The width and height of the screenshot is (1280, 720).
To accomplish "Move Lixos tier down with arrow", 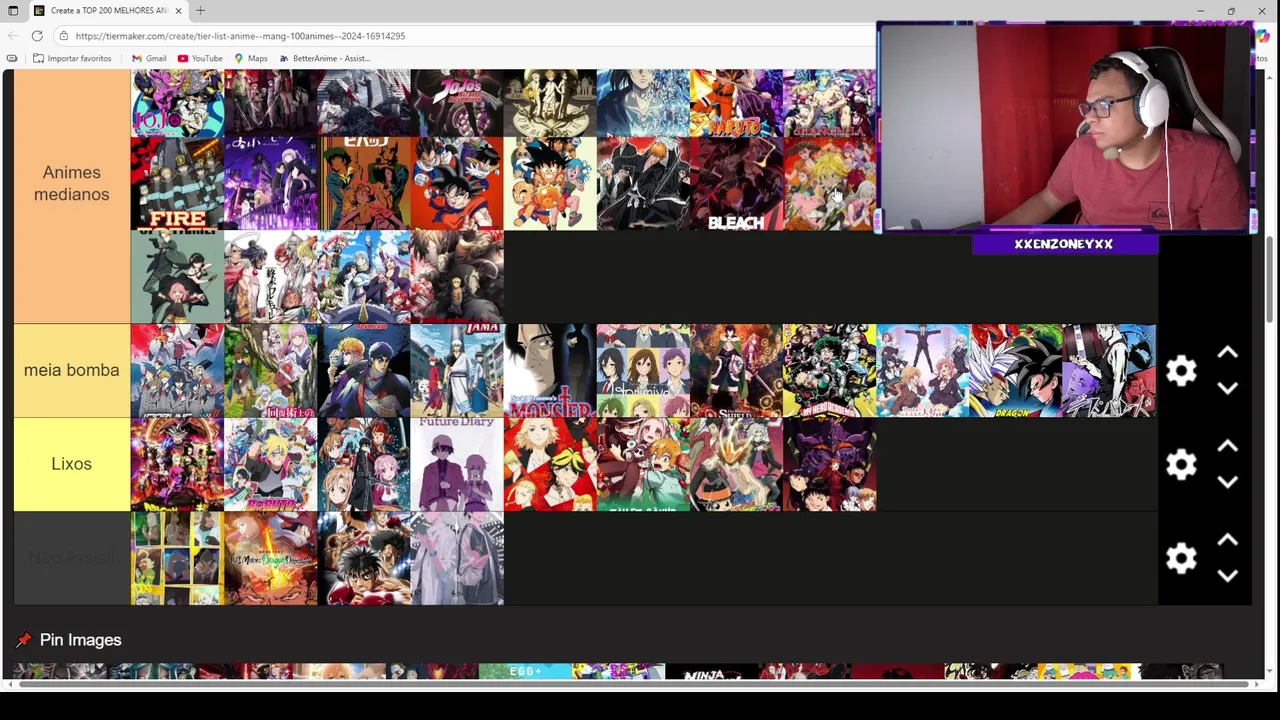I will (x=1228, y=482).
